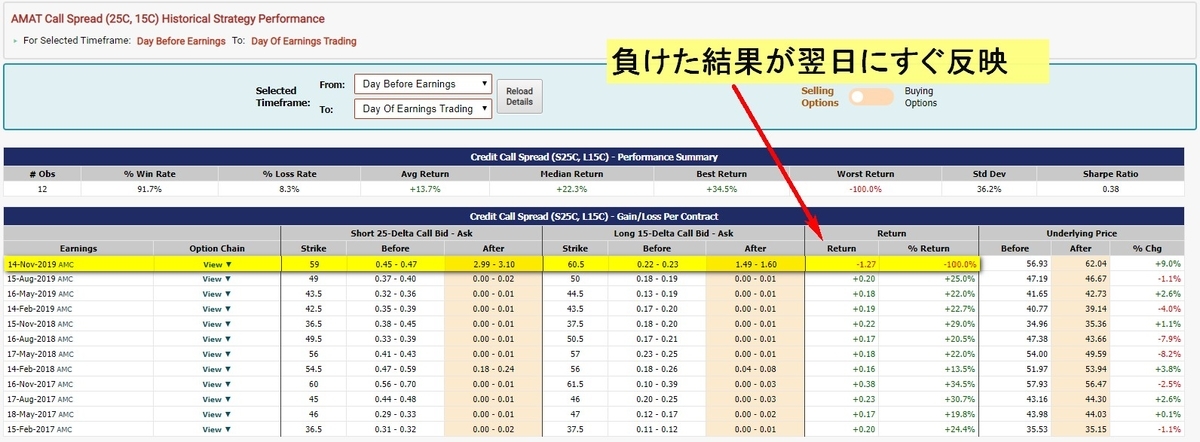
Task: Click the 1.49 - 1.60 after cell
Action: pos(756,264)
